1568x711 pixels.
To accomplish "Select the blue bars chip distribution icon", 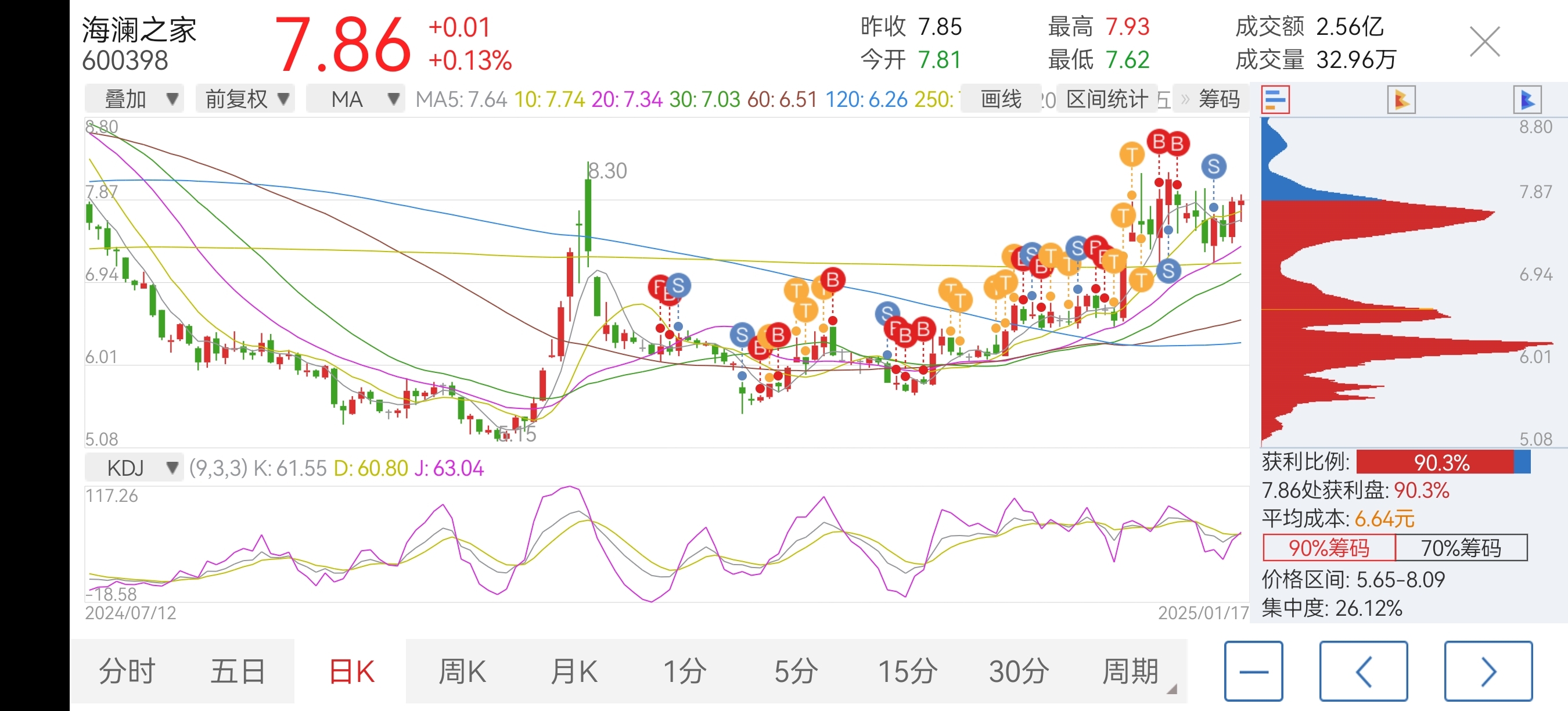I will [1275, 100].
